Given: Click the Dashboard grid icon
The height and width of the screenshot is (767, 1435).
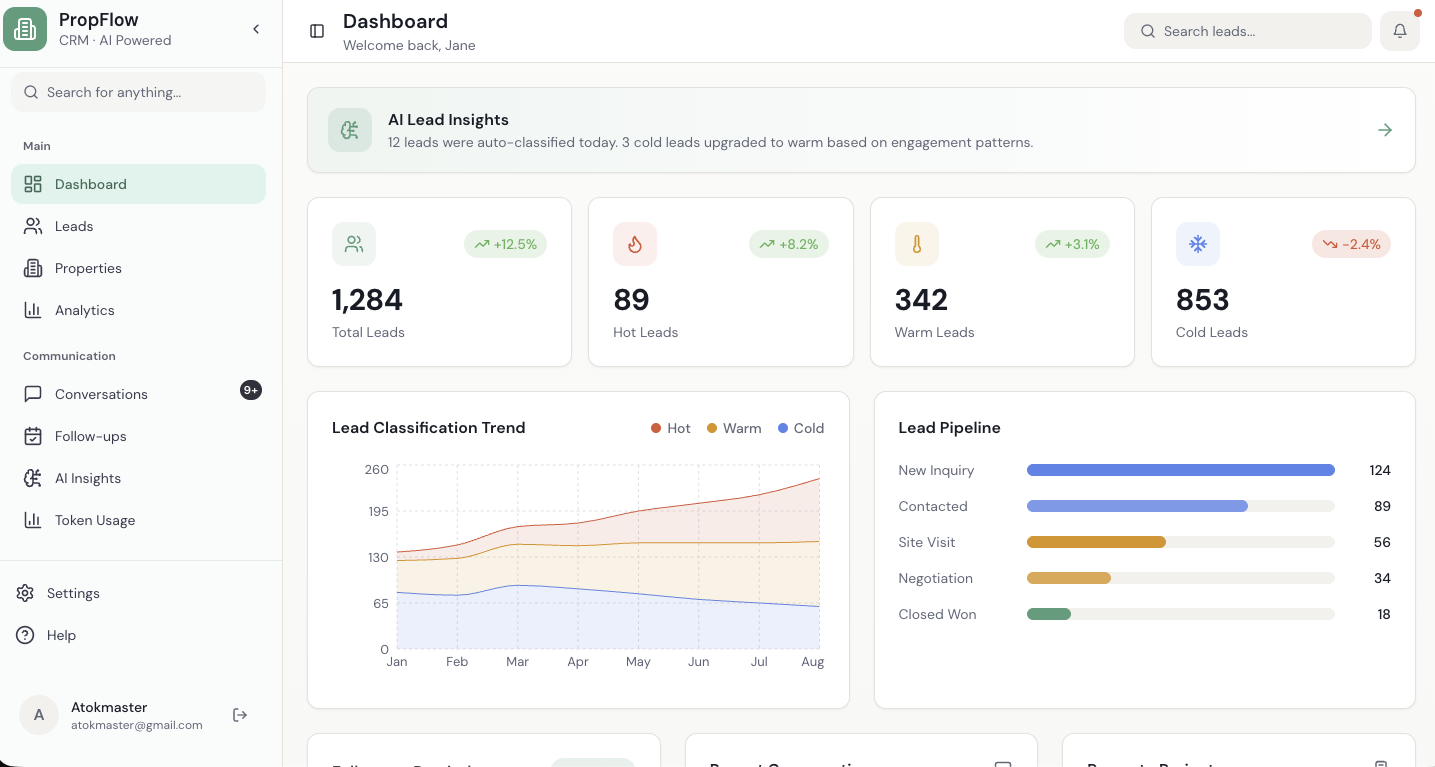Looking at the screenshot, I should (33, 184).
